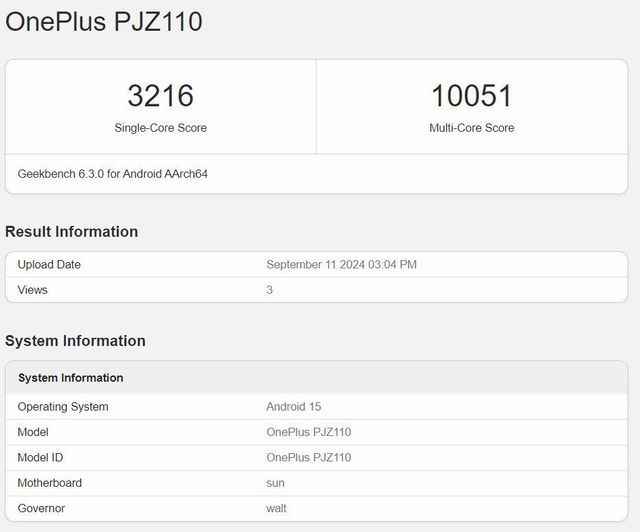The height and width of the screenshot is (532, 640).
Task: Select the Views row label
Action: tap(33, 290)
